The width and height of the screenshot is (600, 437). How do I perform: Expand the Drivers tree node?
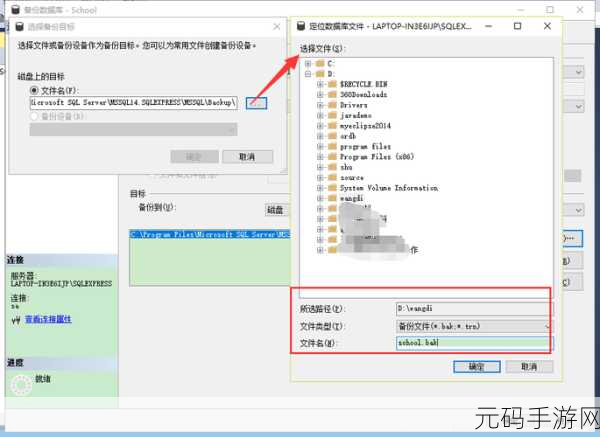point(320,105)
